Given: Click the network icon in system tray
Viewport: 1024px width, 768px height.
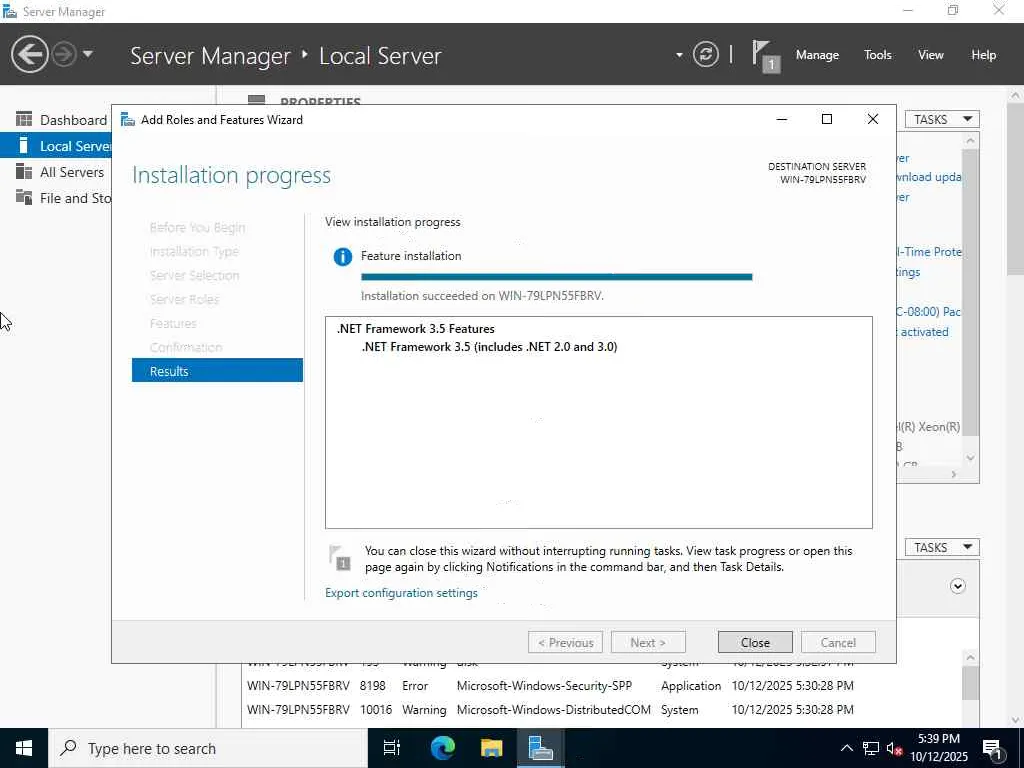Looking at the screenshot, I should (871, 748).
